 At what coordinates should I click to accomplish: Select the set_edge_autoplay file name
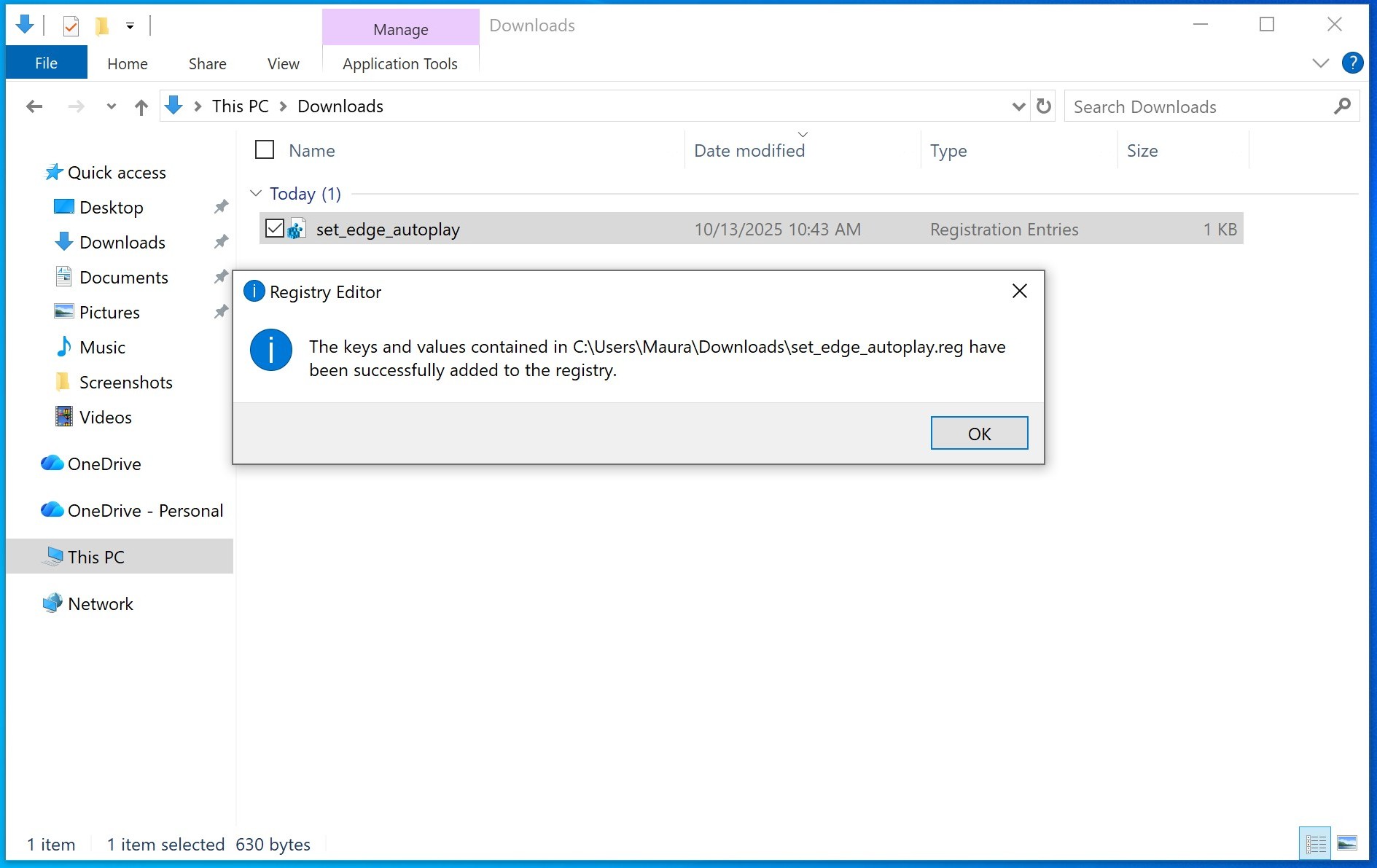coord(388,230)
